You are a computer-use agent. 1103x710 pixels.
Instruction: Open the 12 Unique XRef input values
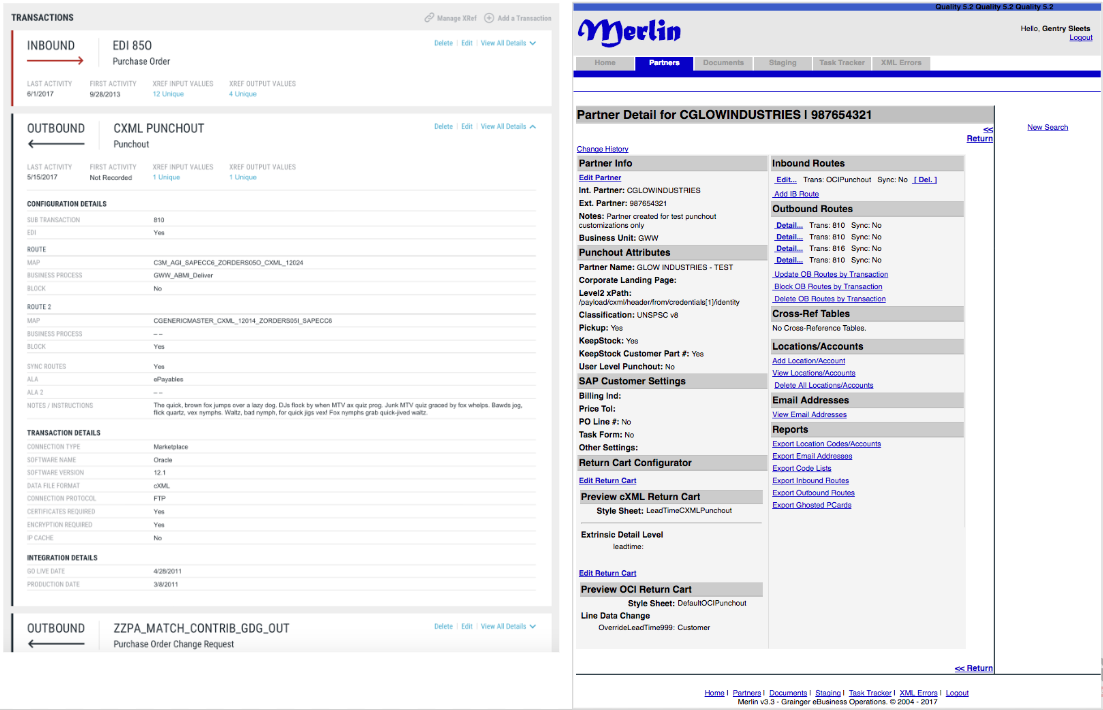point(168,94)
